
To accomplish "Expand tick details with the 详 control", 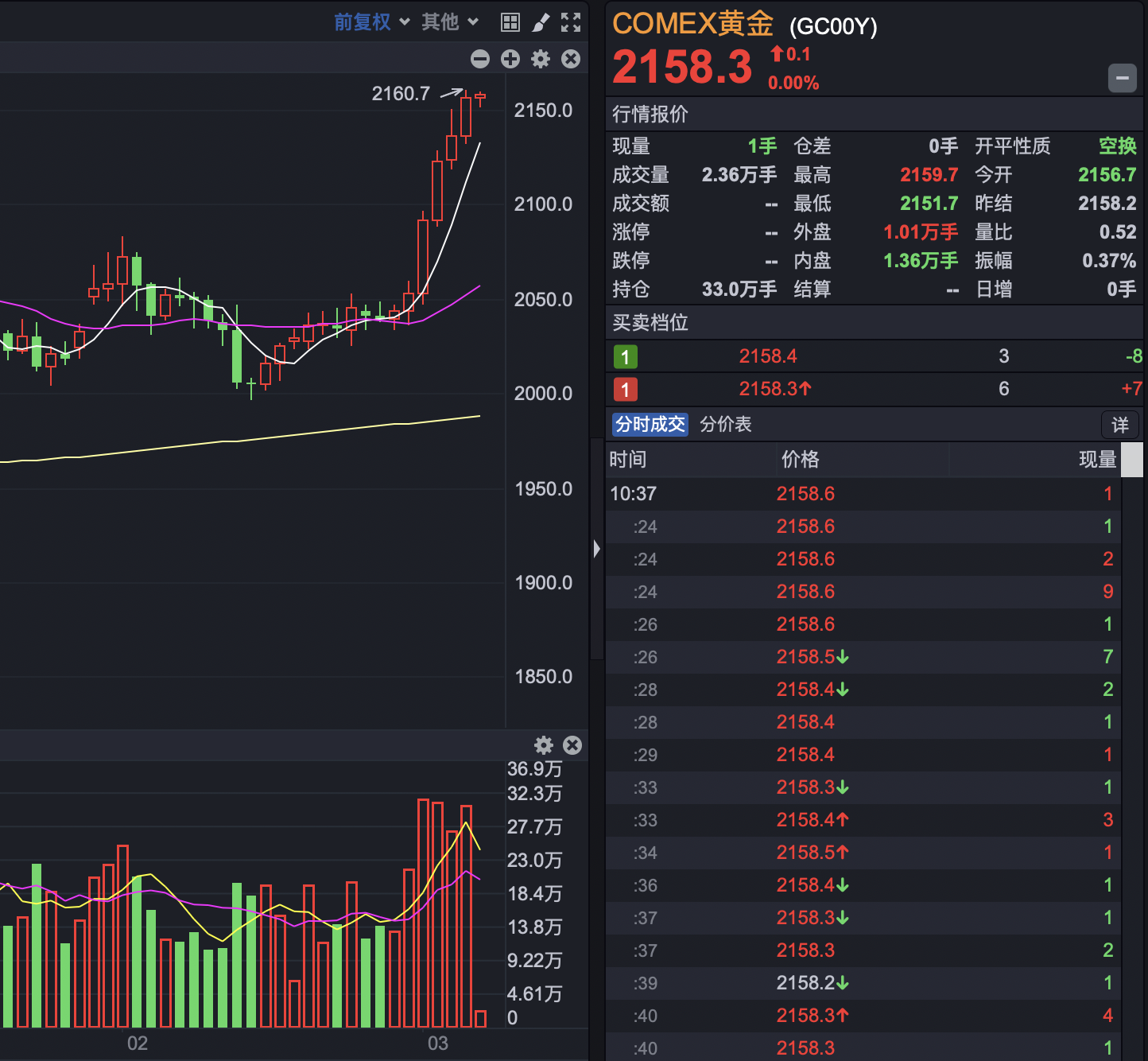I will [x=1119, y=425].
